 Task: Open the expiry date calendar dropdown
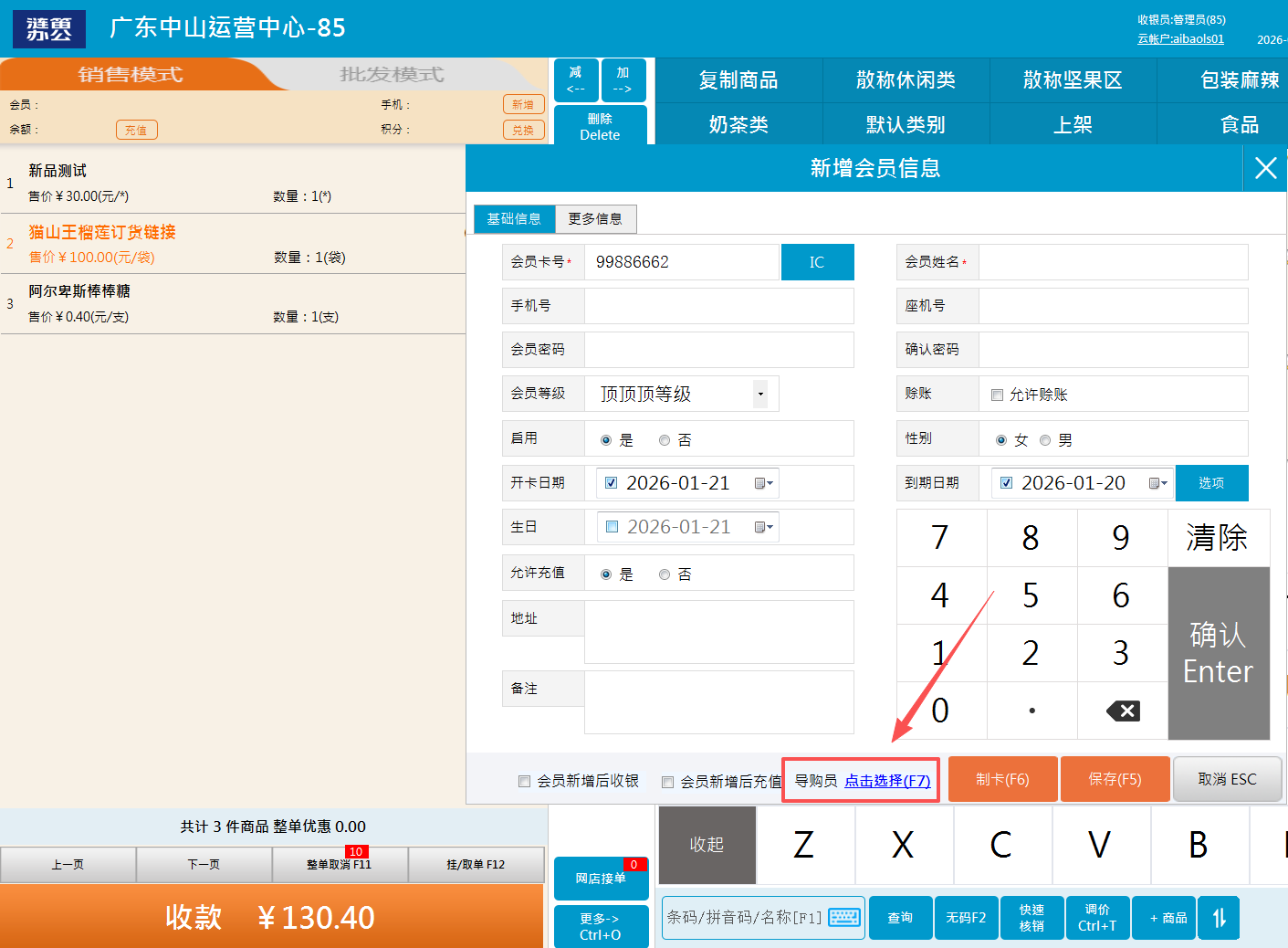(x=1158, y=483)
